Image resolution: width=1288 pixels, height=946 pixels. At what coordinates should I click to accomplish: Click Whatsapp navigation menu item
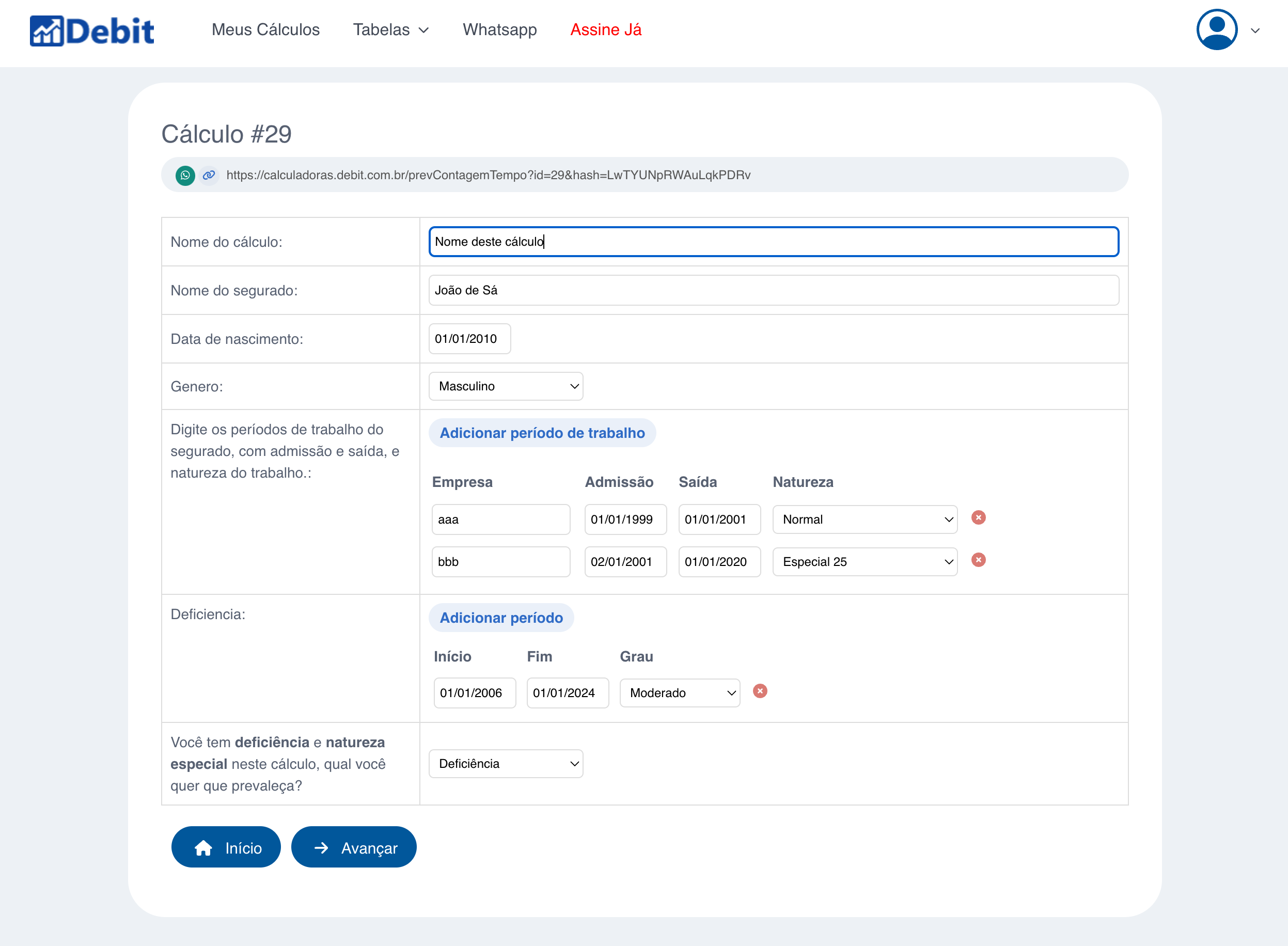pyautogui.click(x=498, y=29)
